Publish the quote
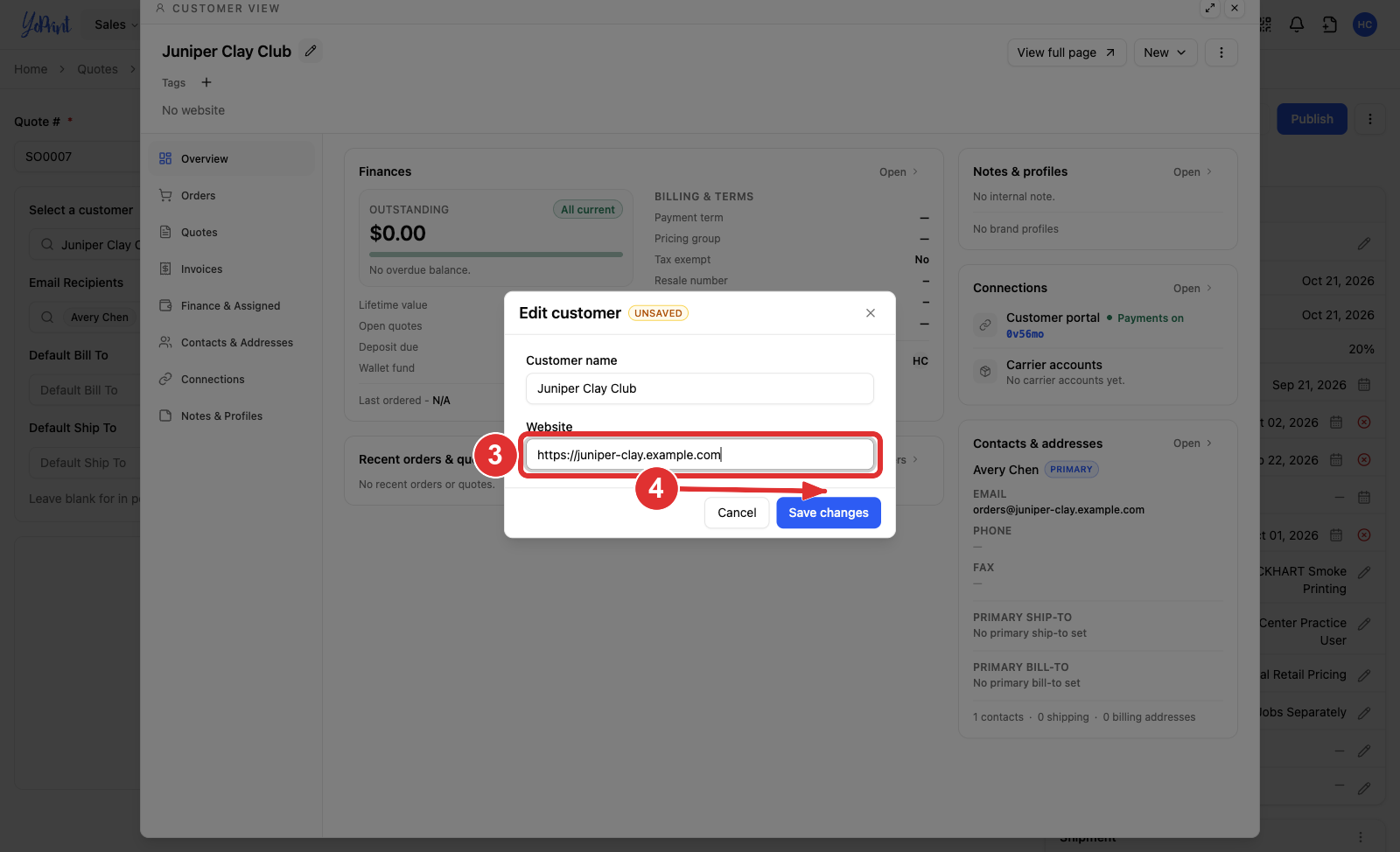 tap(1312, 119)
